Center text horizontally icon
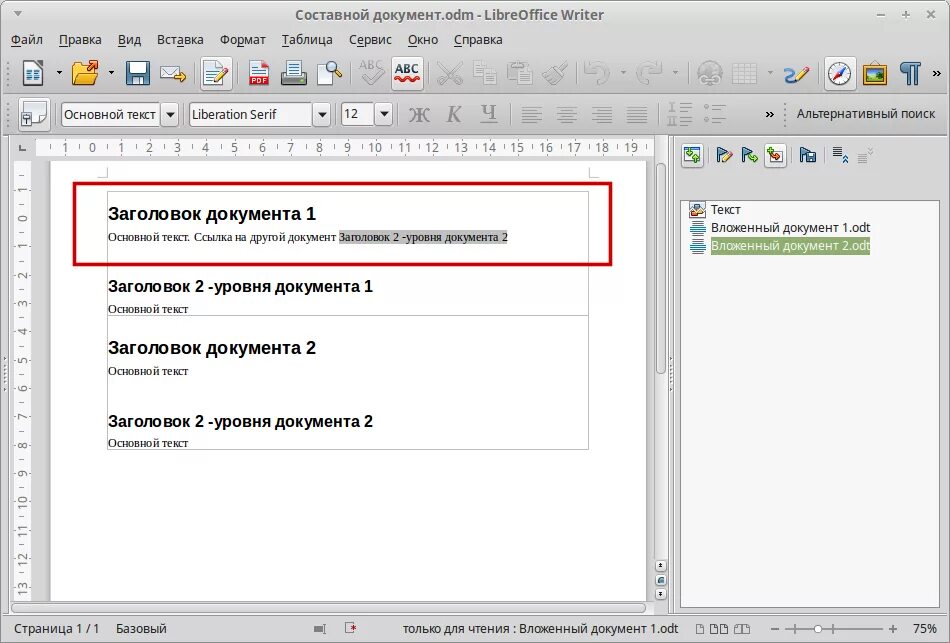Screen dimensions: 950x643 566,114
